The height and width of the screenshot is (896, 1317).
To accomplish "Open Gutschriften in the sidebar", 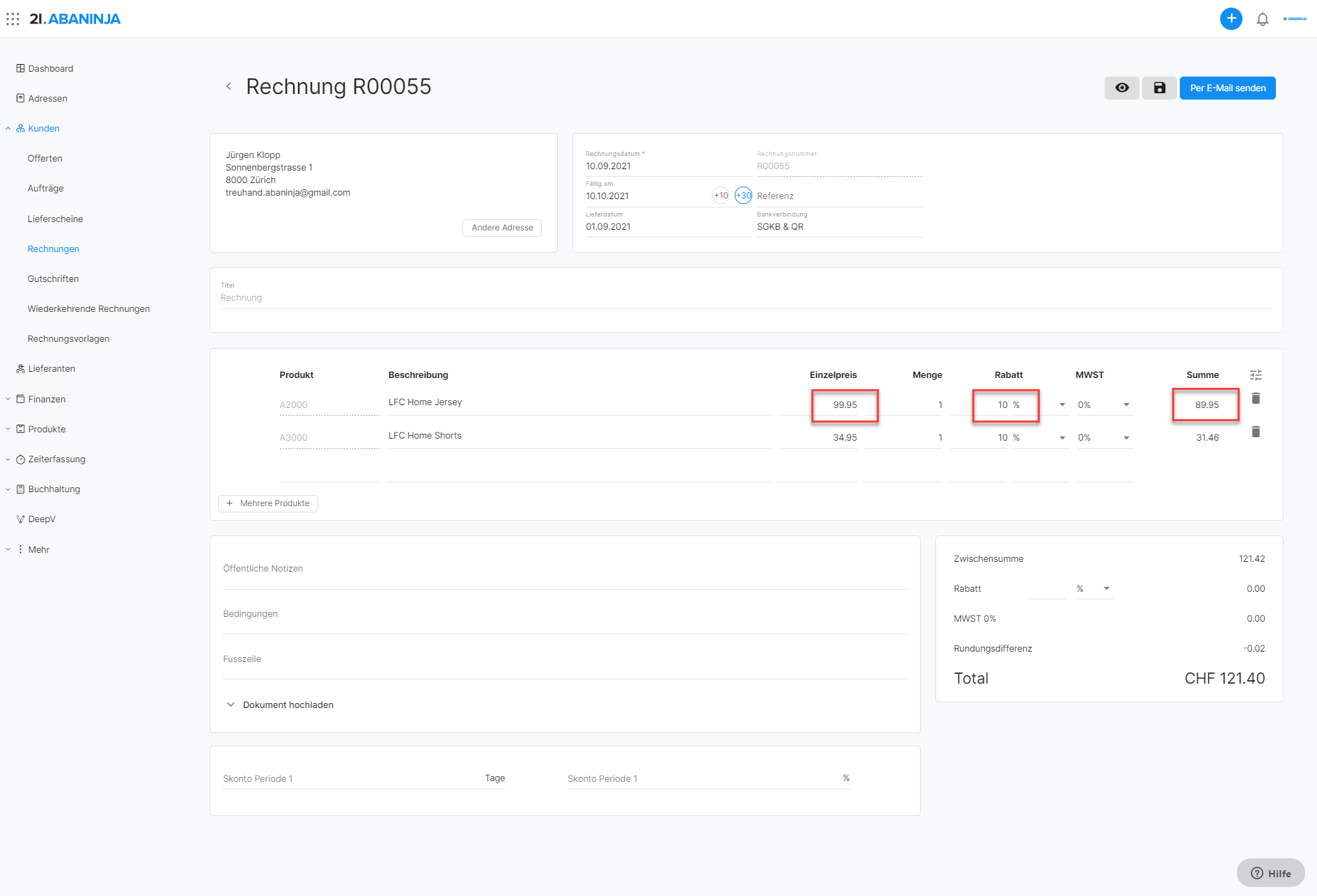I will [54, 278].
